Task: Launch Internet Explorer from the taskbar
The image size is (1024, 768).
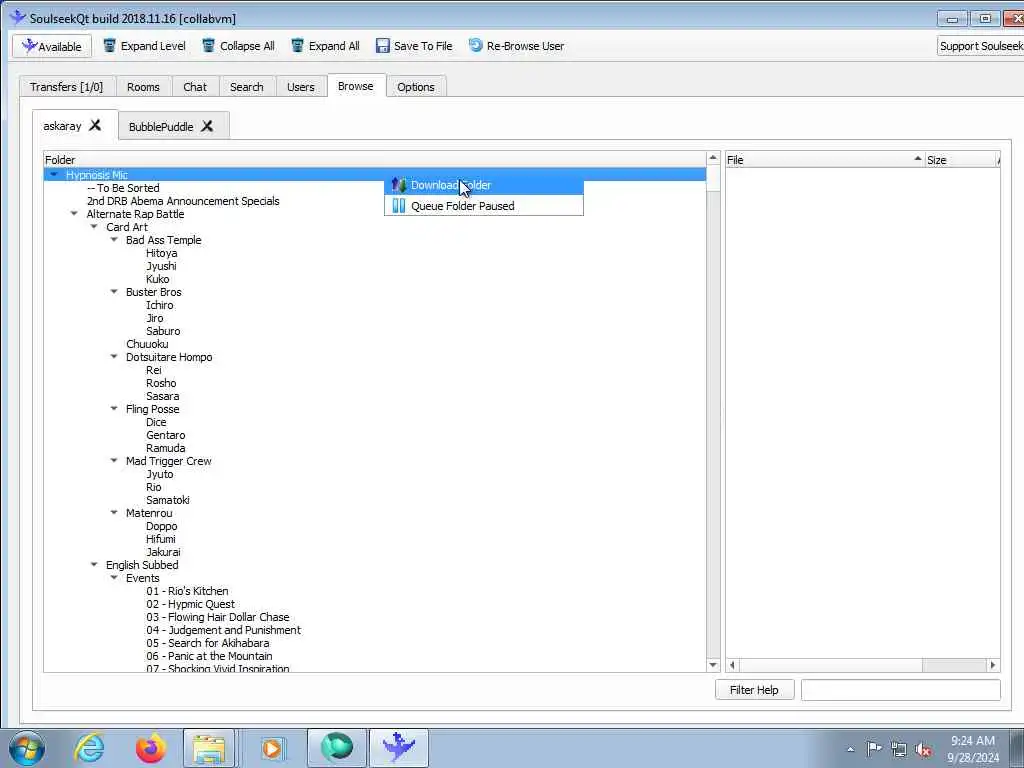Action: point(89,748)
